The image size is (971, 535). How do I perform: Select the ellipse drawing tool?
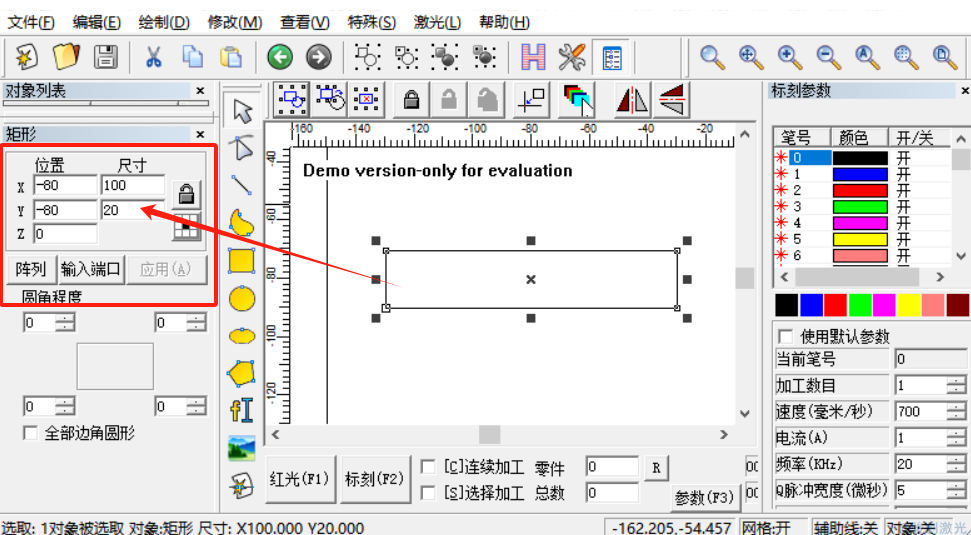point(242,336)
